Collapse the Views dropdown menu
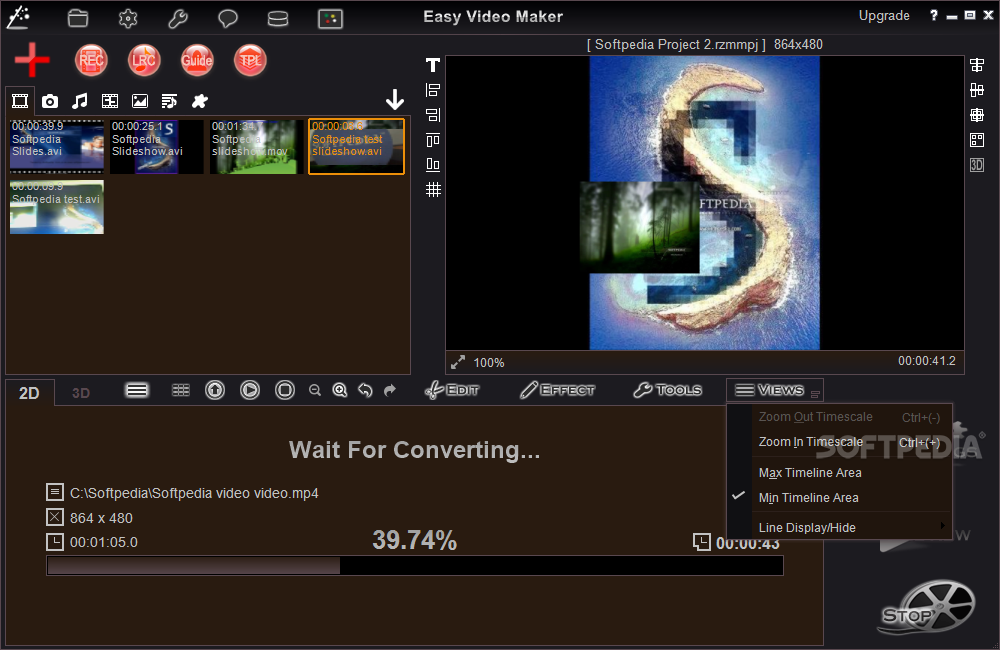 pos(775,390)
